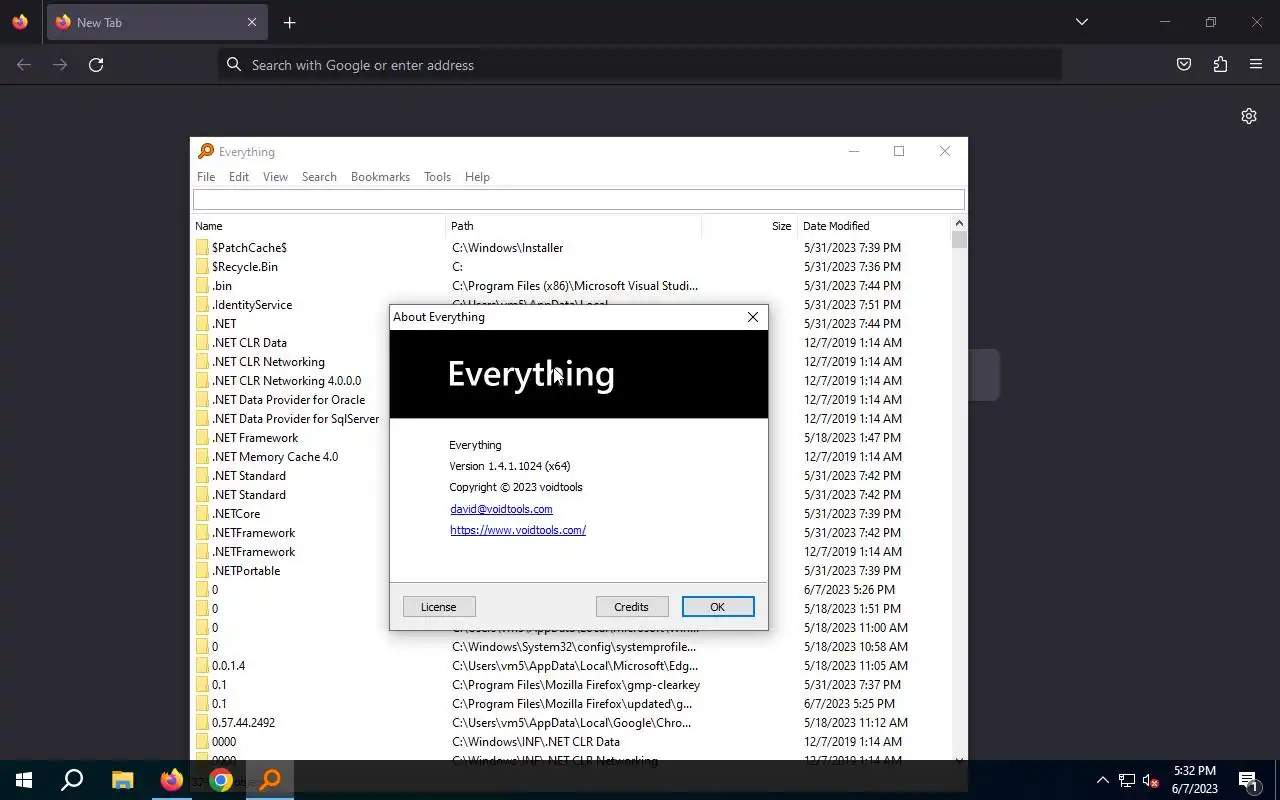Open the Help menu in Everything
The width and height of the screenshot is (1280, 800).
pyautogui.click(x=477, y=177)
